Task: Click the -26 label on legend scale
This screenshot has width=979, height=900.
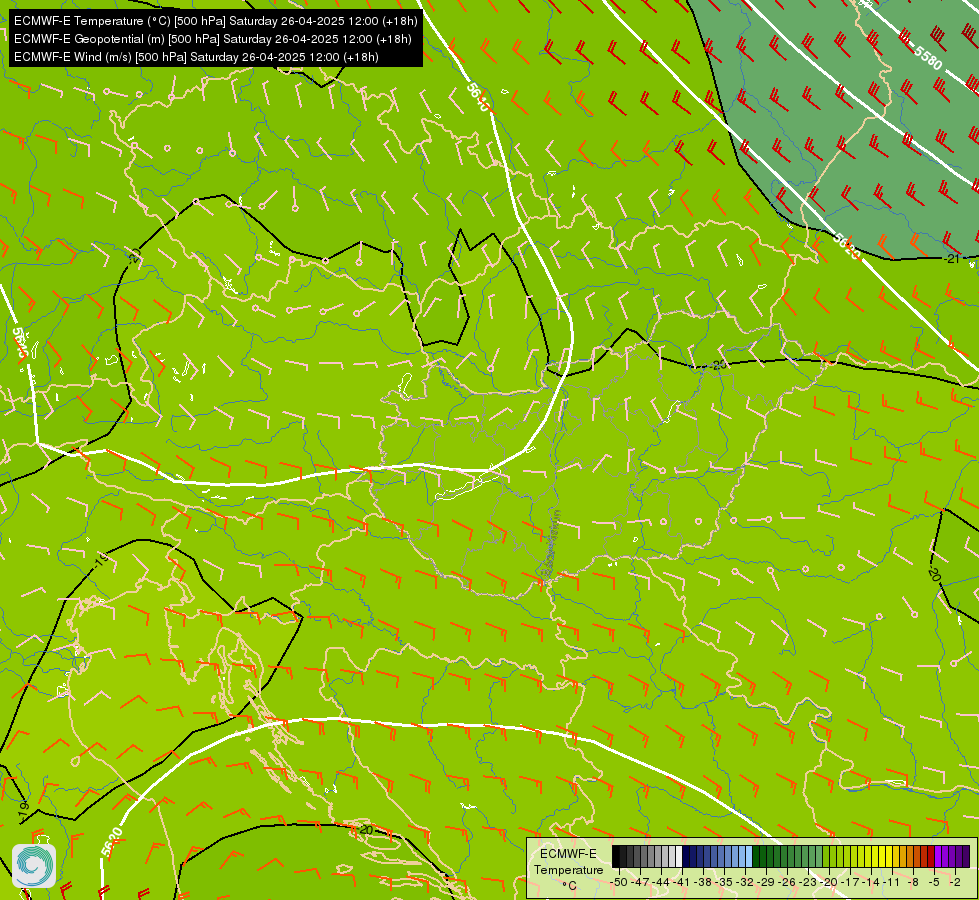Action: point(787,883)
